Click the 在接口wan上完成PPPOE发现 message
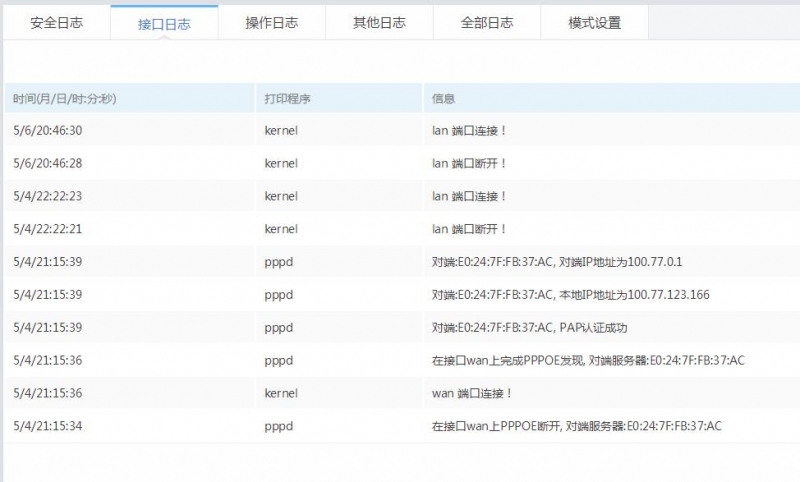 click(587, 360)
